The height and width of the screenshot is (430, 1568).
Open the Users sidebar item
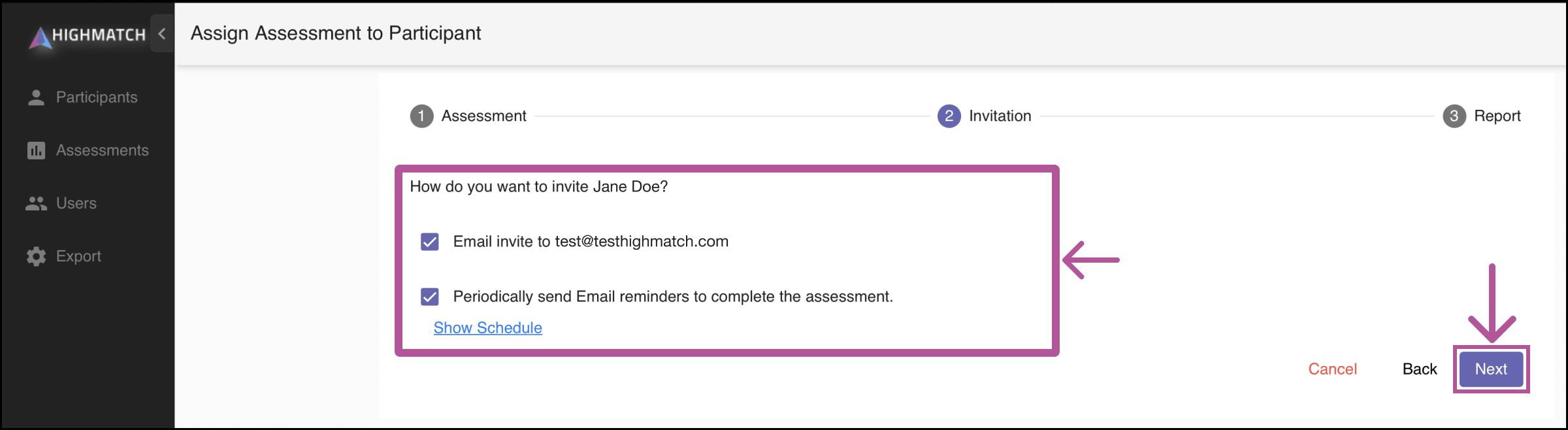pos(76,203)
